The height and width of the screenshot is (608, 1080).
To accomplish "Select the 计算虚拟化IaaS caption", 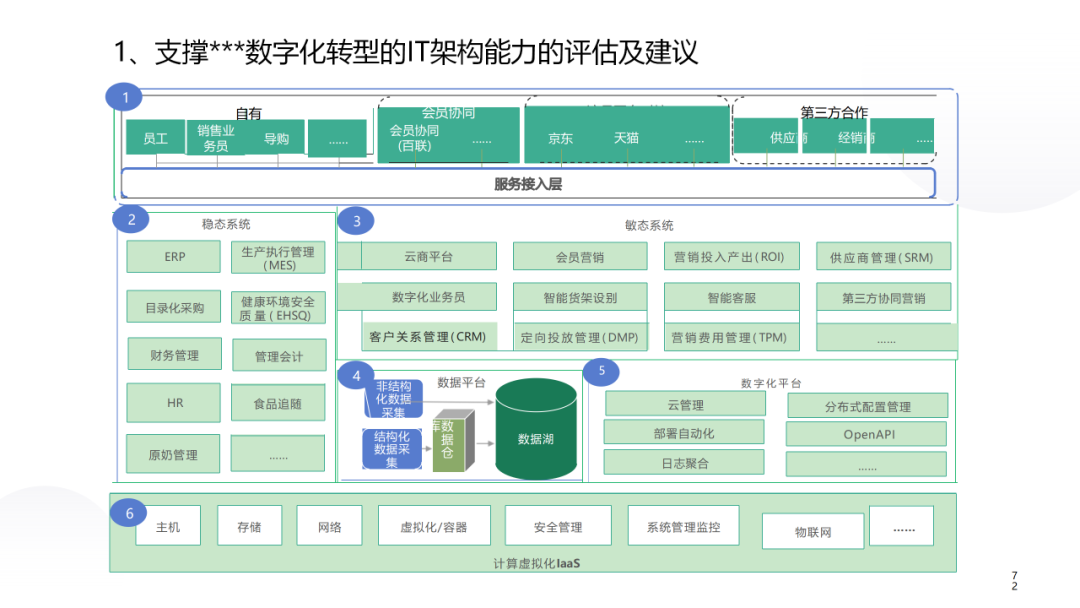I will 537,563.
